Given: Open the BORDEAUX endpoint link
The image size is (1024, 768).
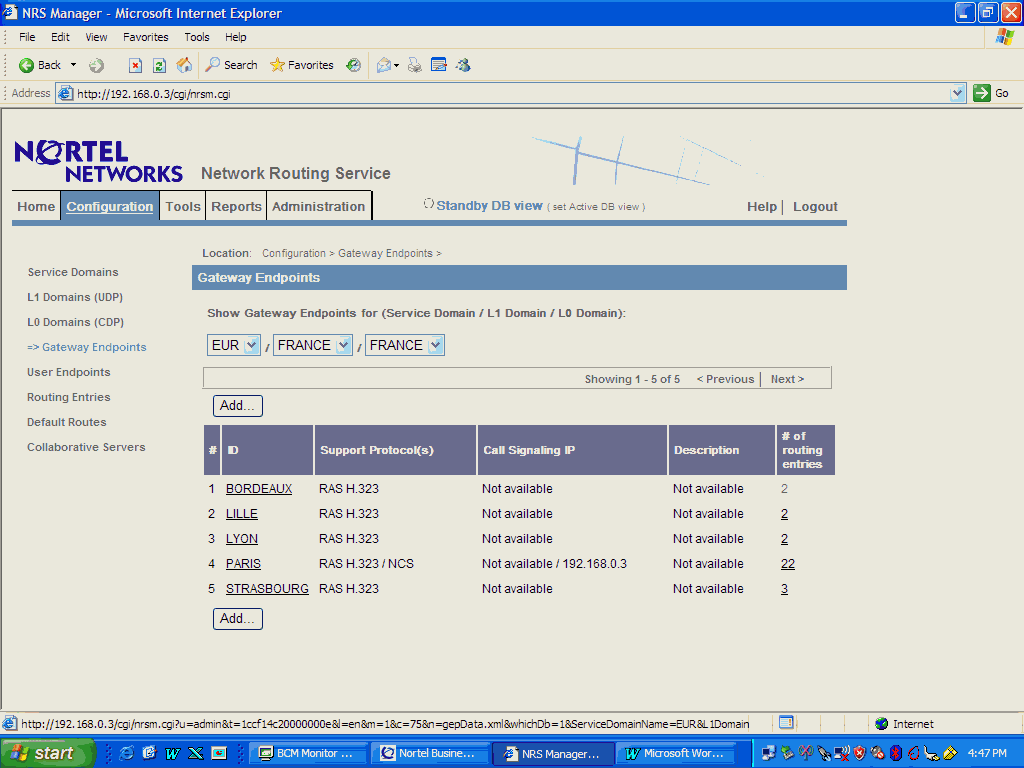Looking at the screenshot, I should (x=259, y=489).
